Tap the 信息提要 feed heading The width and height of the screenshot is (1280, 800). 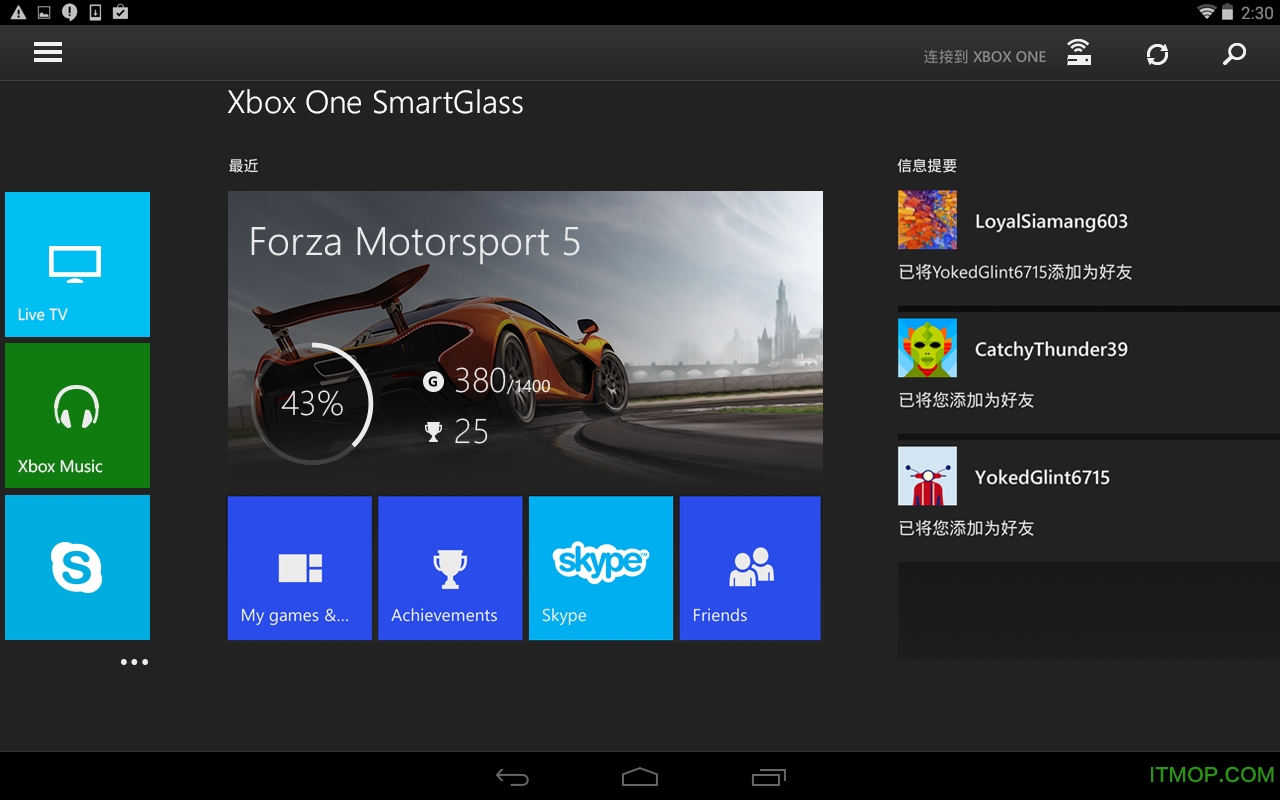coord(927,166)
